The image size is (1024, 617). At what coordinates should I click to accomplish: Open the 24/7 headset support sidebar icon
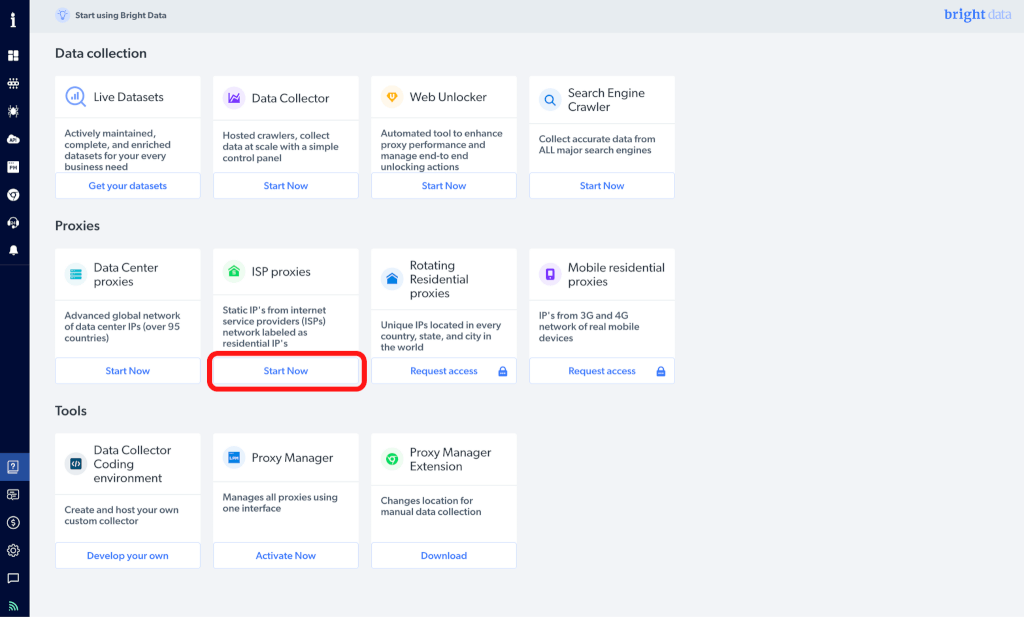(x=13, y=223)
